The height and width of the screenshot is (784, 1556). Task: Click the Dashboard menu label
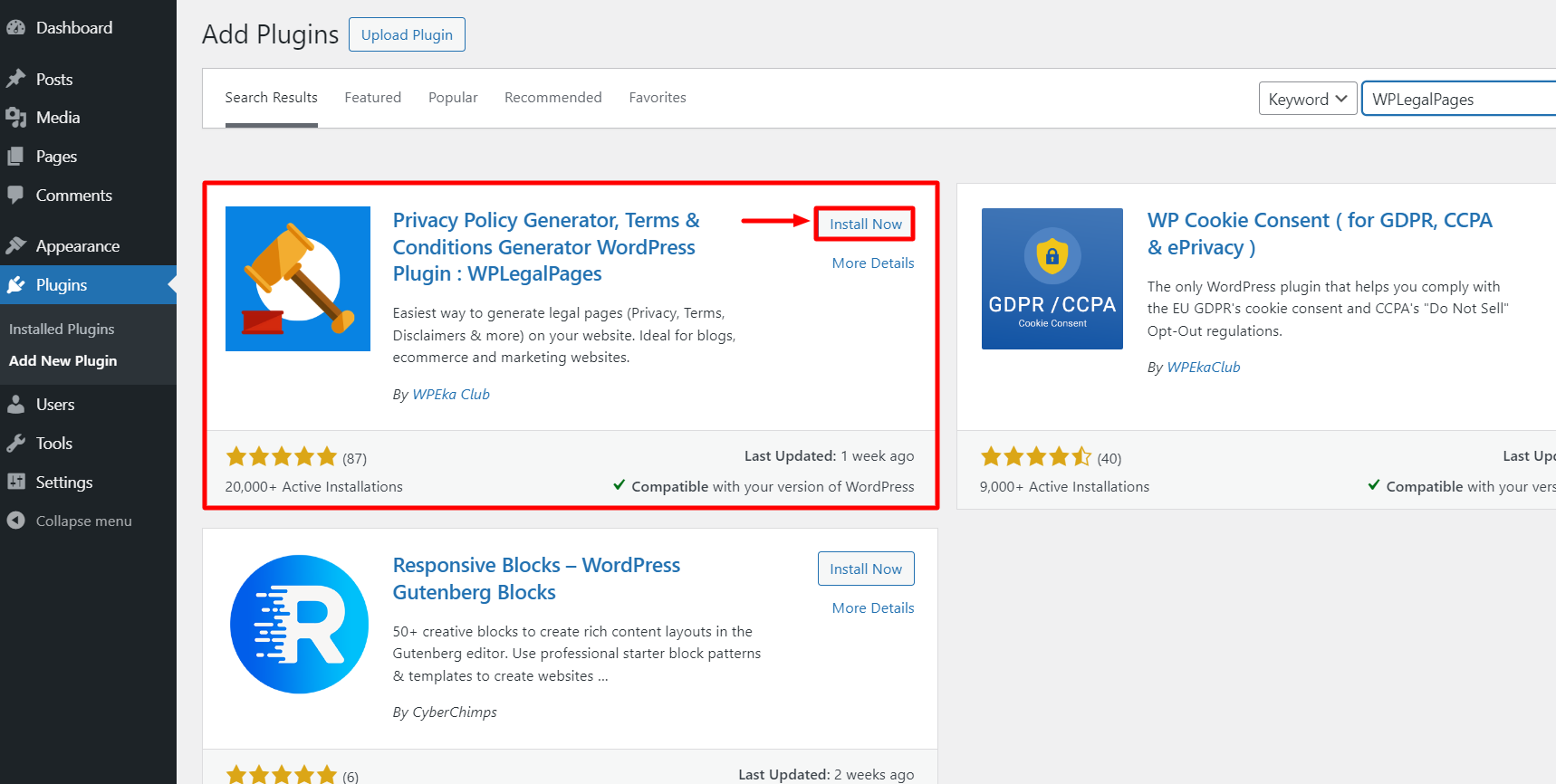point(74,28)
